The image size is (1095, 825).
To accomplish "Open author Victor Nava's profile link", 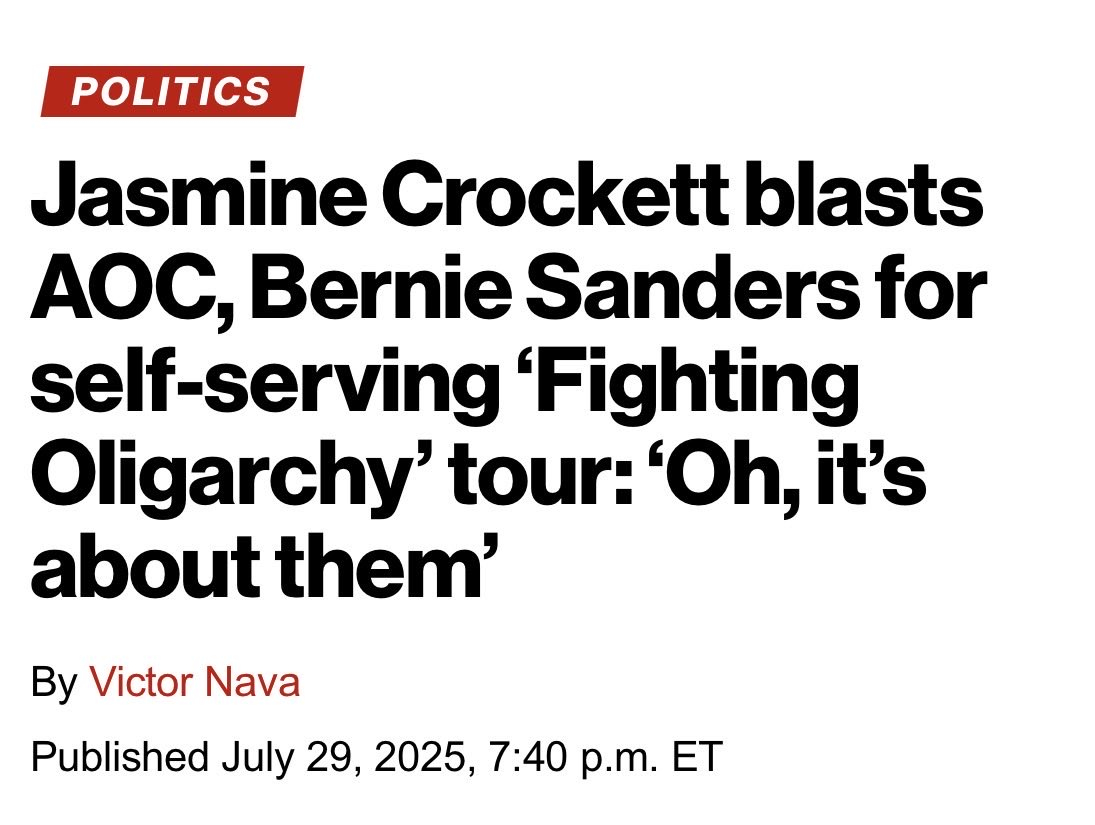I will [x=195, y=683].
